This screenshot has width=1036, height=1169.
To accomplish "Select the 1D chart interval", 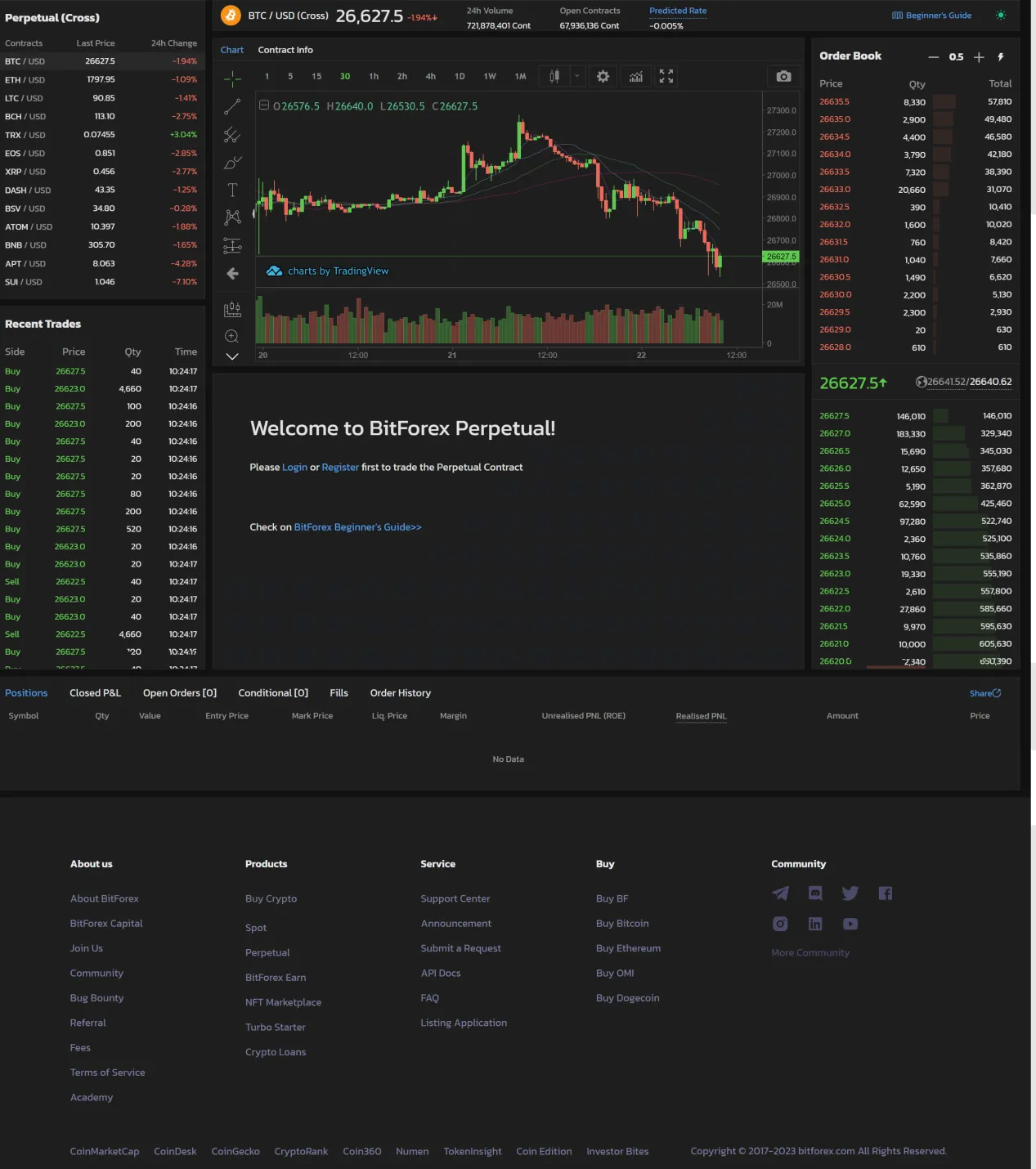I will (x=460, y=76).
